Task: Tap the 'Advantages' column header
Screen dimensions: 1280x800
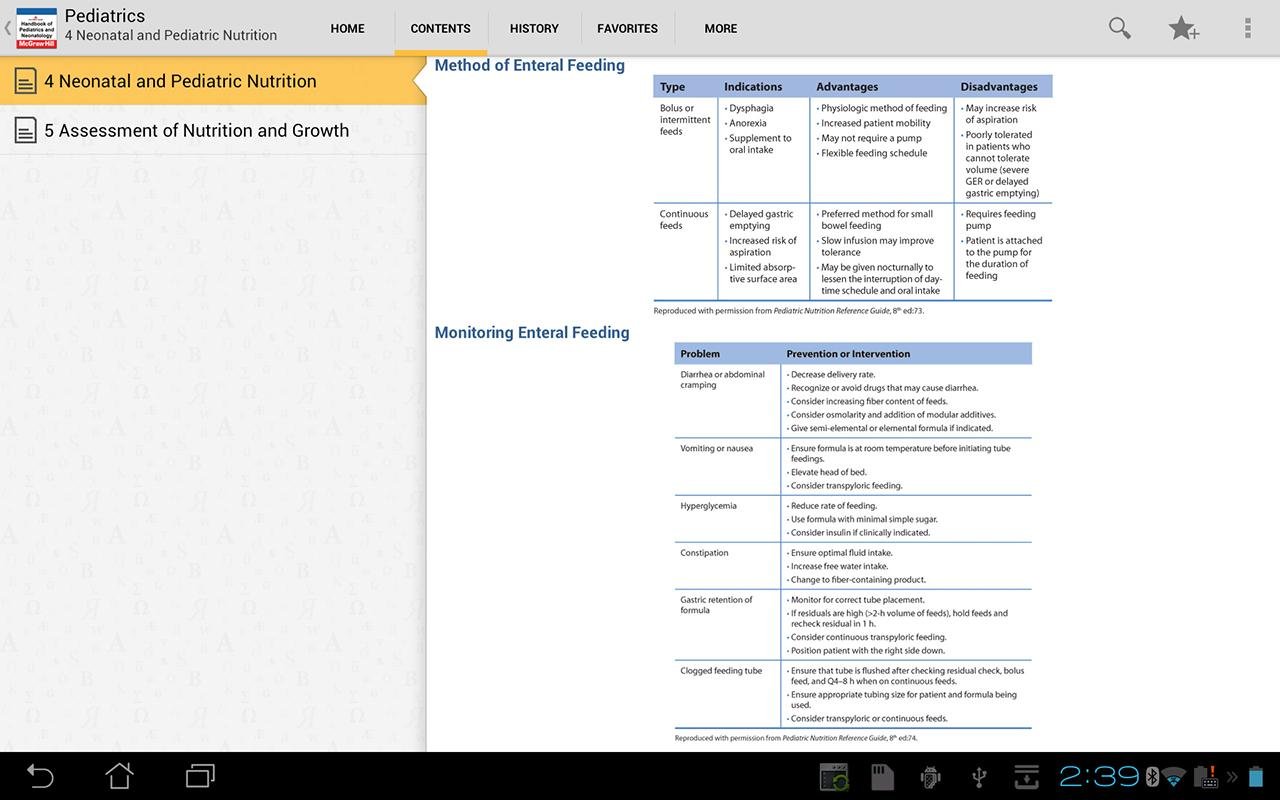Action: 847,87
